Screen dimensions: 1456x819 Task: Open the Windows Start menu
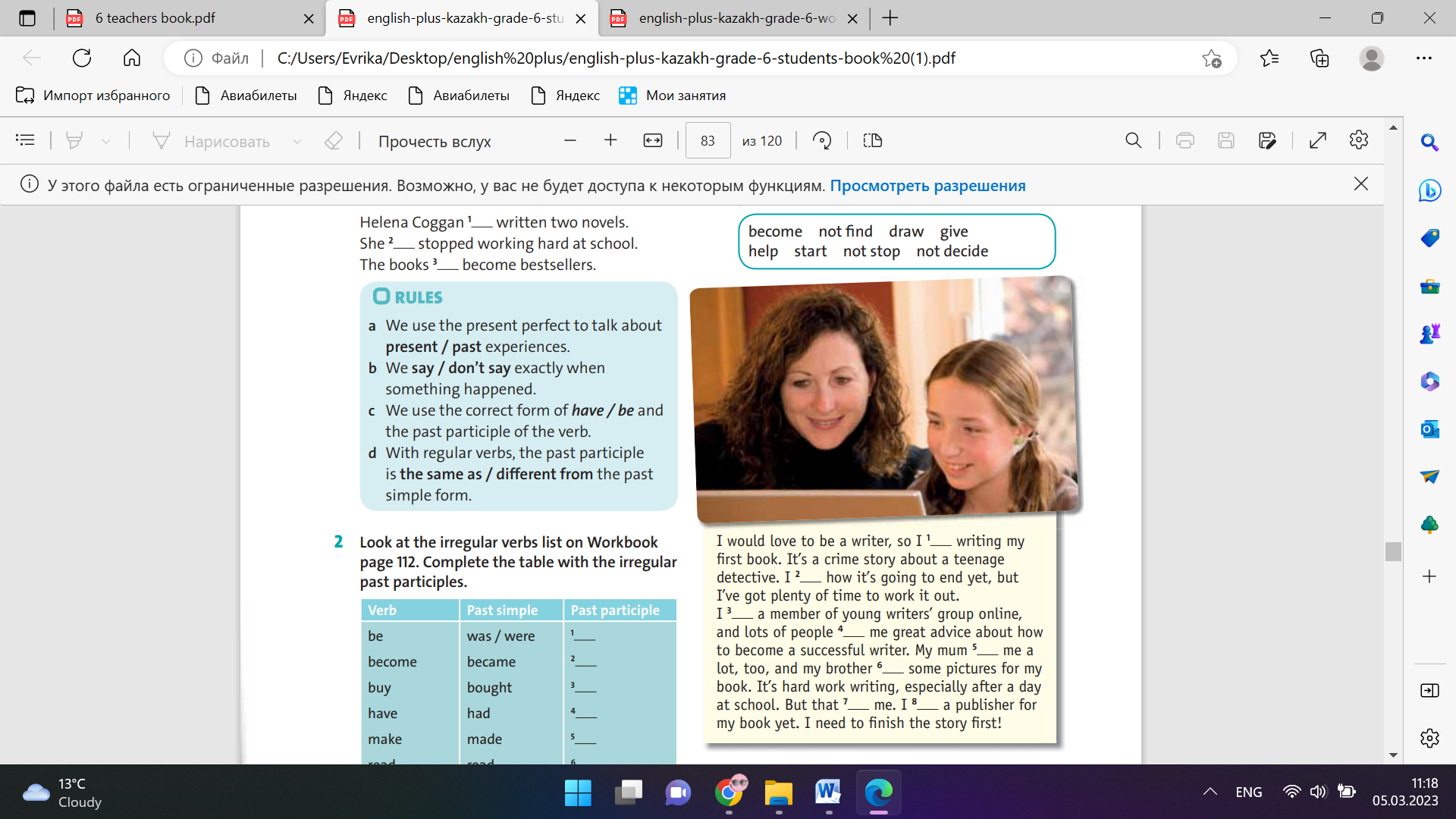click(578, 793)
